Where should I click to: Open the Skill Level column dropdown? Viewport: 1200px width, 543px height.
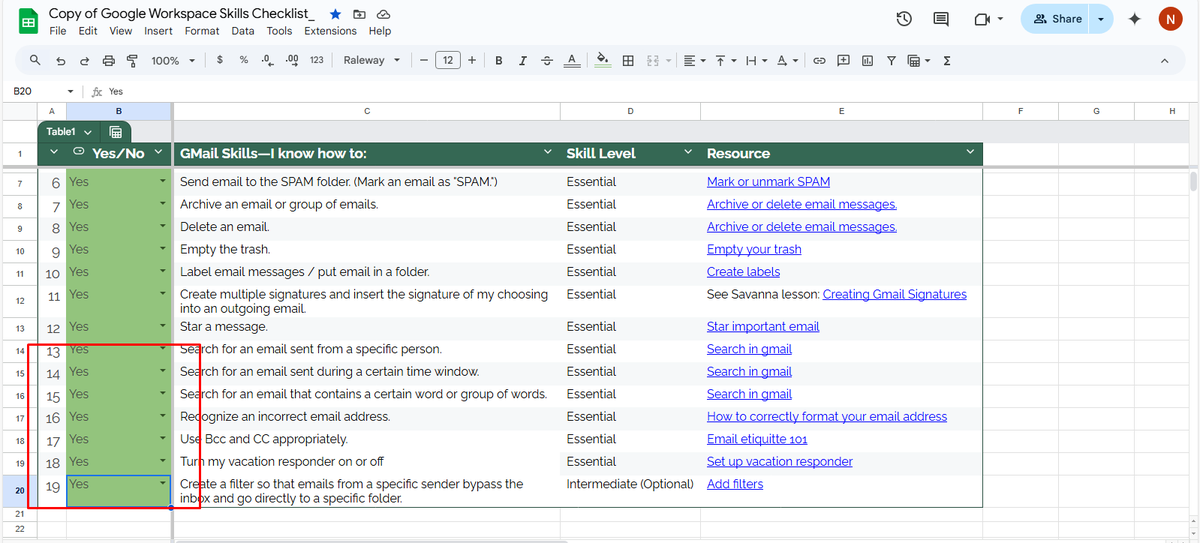point(688,153)
